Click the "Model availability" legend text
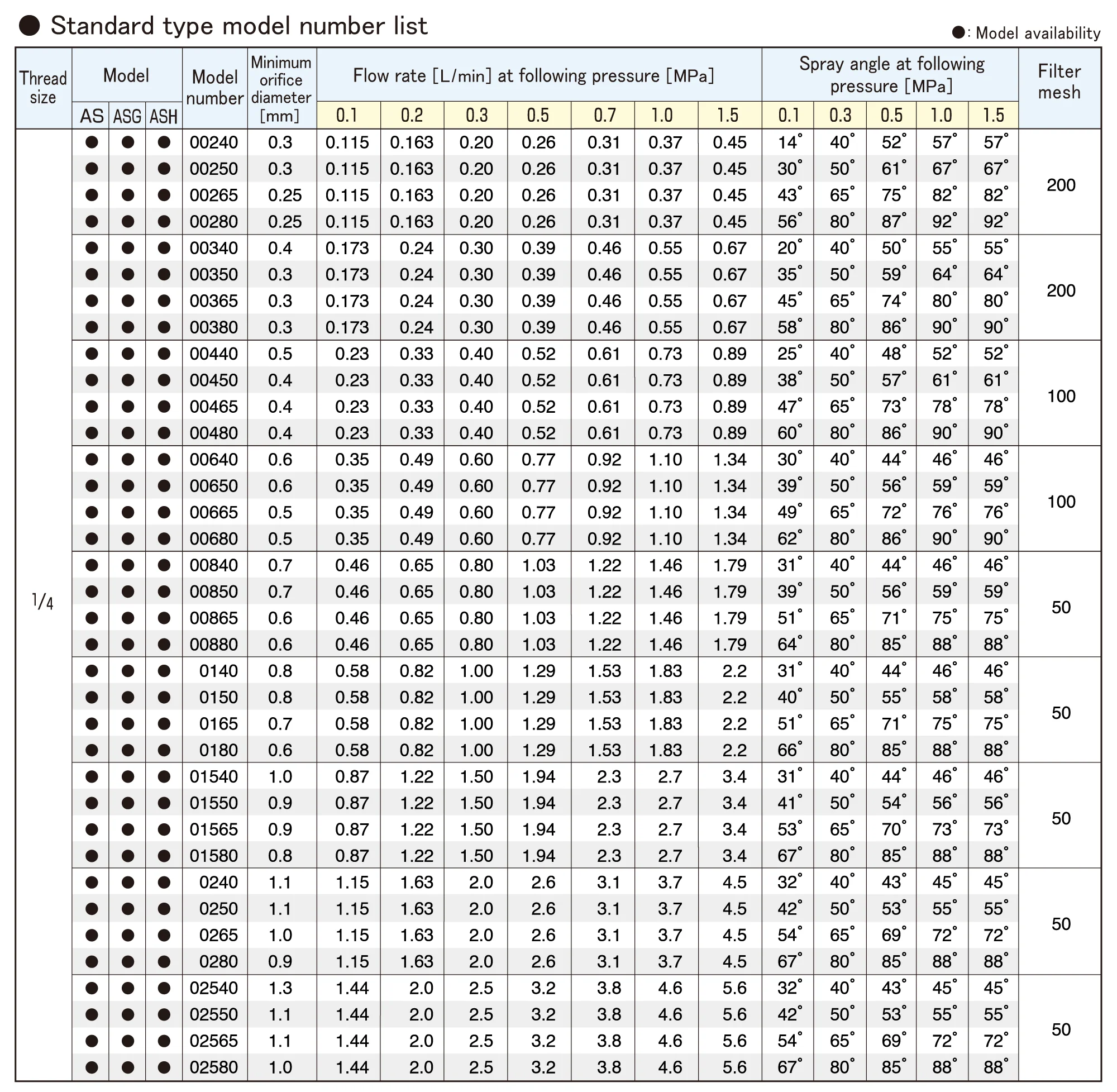This screenshot has height=1092, width=1117. pyautogui.click(x=1038, y=34)
